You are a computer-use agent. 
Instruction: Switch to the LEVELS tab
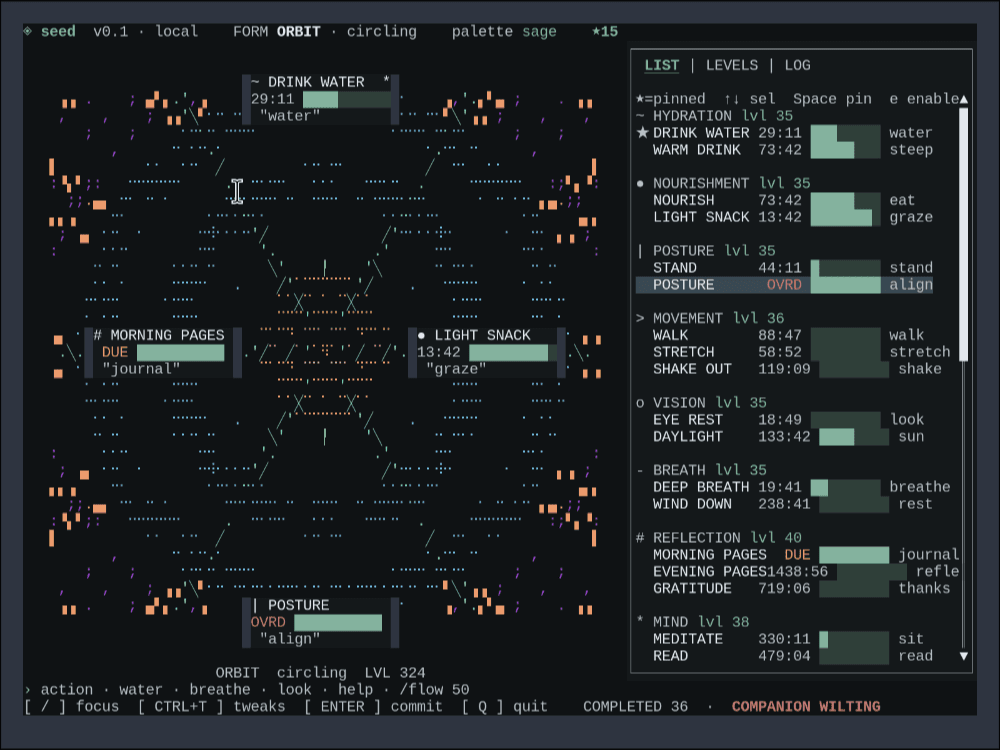(x=732, y=65)
